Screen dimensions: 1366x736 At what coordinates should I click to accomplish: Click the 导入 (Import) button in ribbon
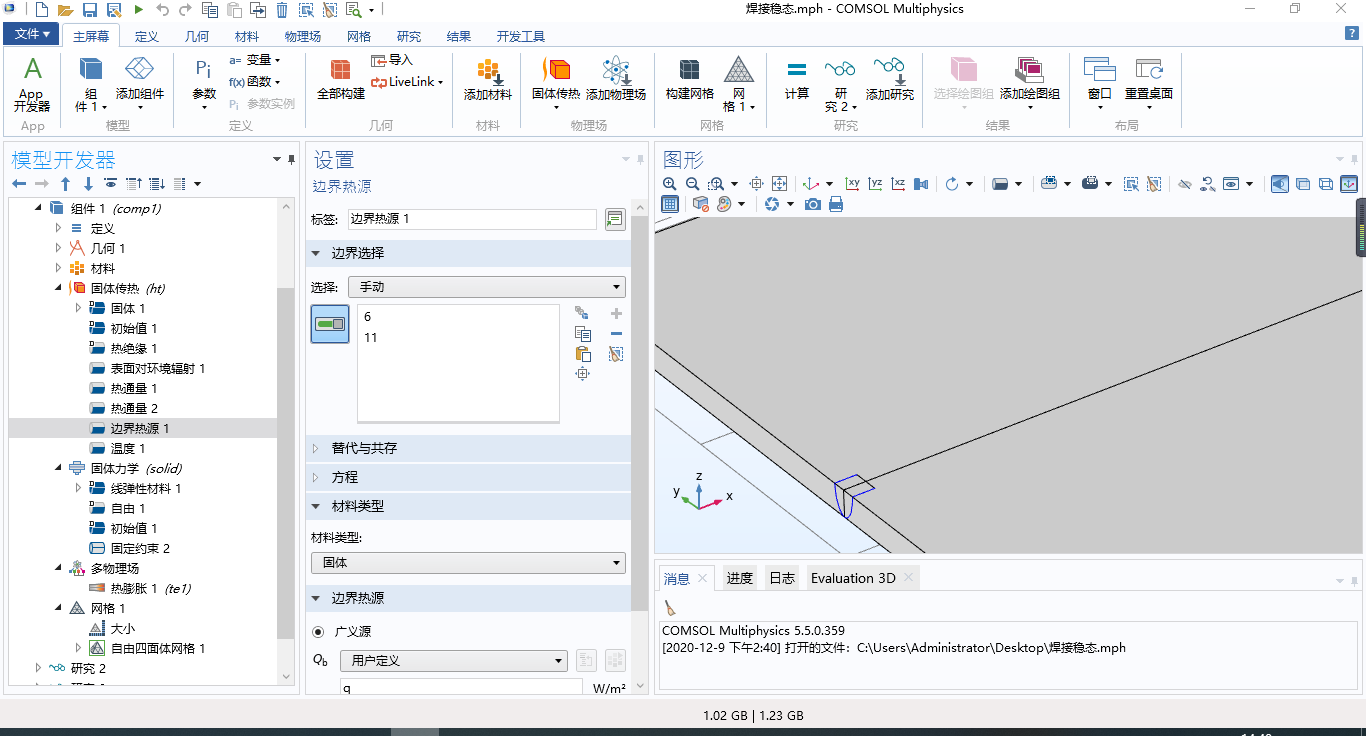pyautogui.click(x=392, y=60)
